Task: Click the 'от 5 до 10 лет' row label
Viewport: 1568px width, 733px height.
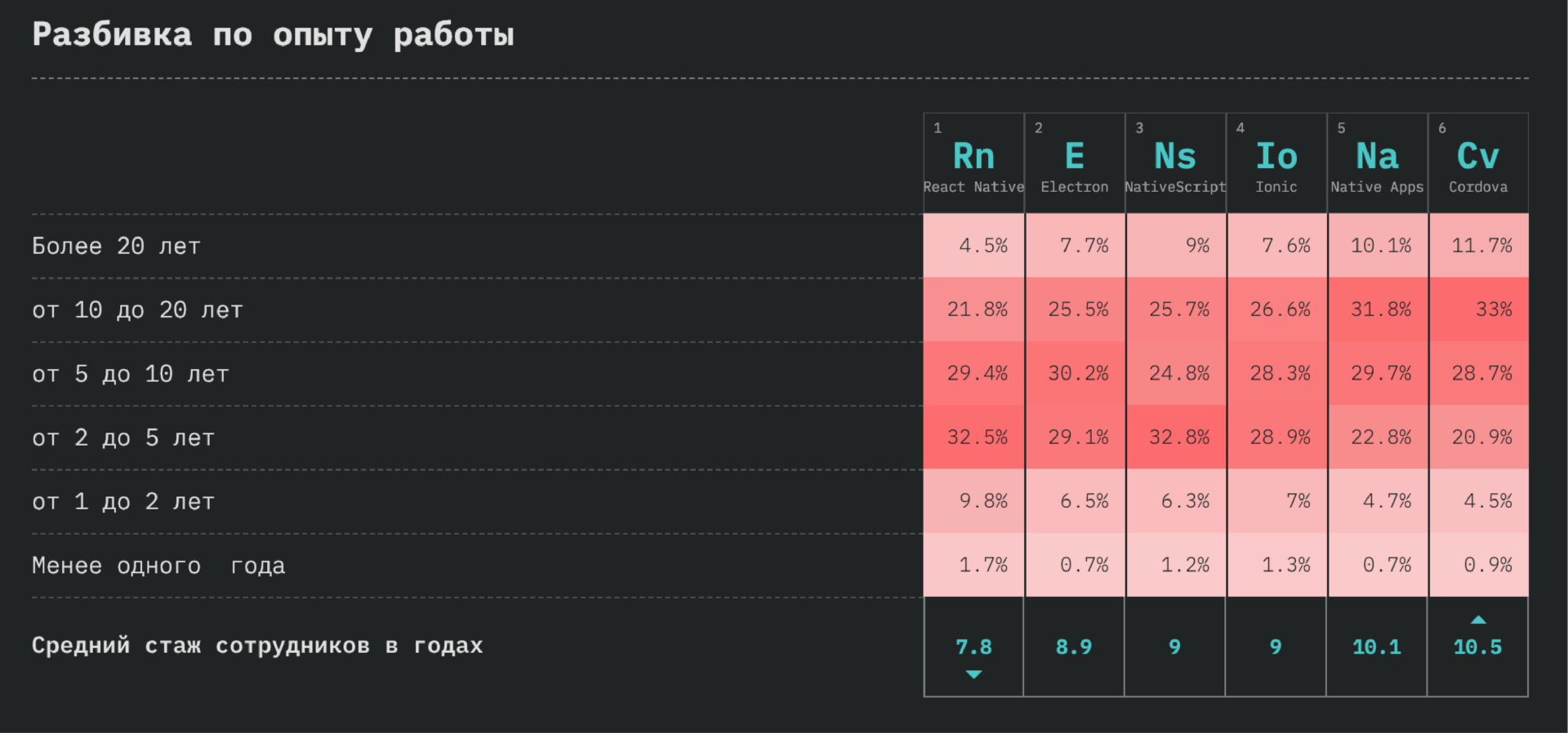Action: (131, 375)
